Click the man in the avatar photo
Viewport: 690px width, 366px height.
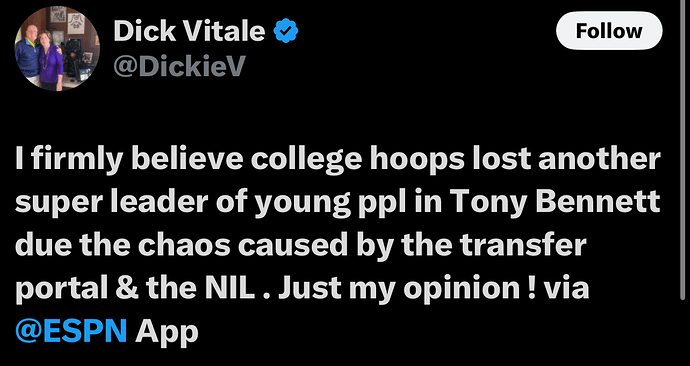tap(28, 54)
